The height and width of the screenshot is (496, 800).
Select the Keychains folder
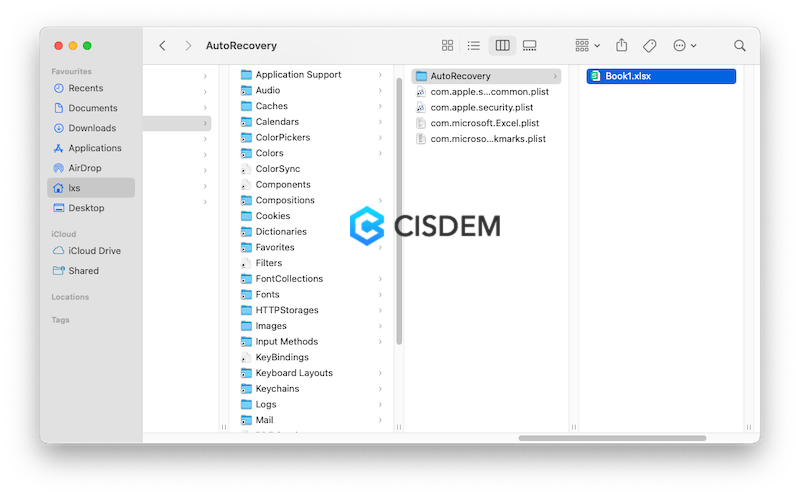pos(277,388)
